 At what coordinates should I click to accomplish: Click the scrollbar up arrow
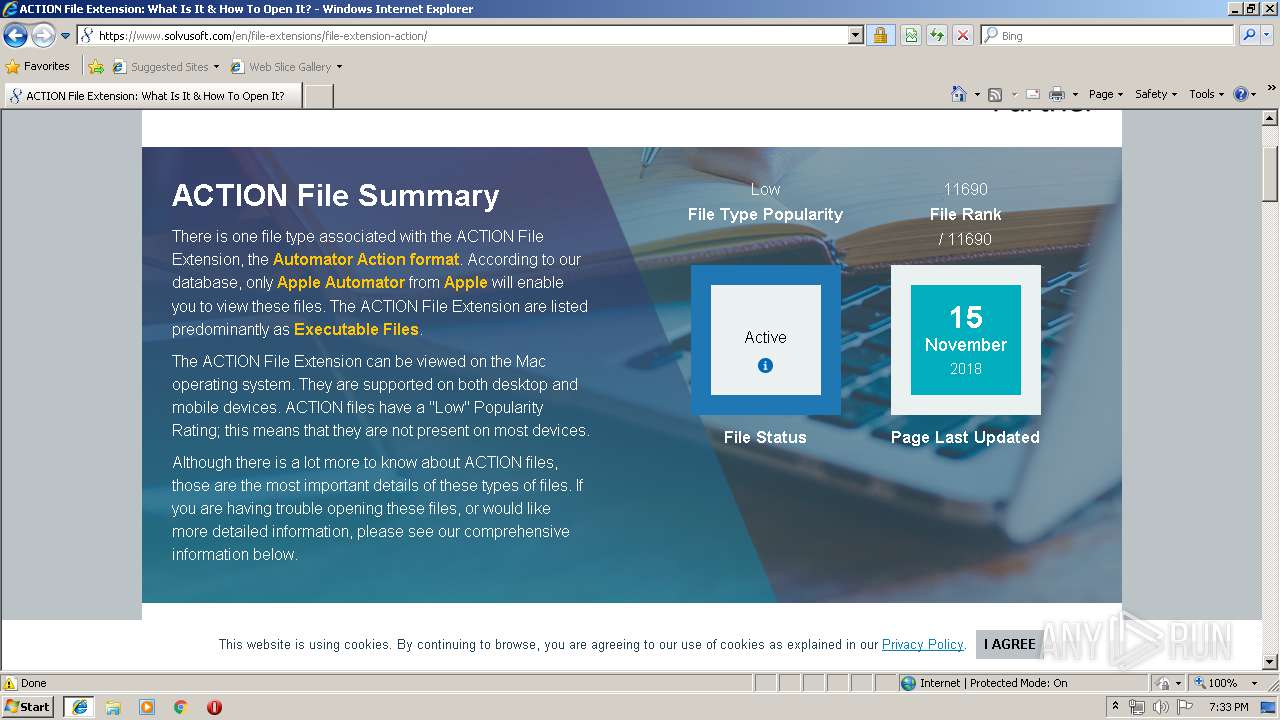(1270, 118)
